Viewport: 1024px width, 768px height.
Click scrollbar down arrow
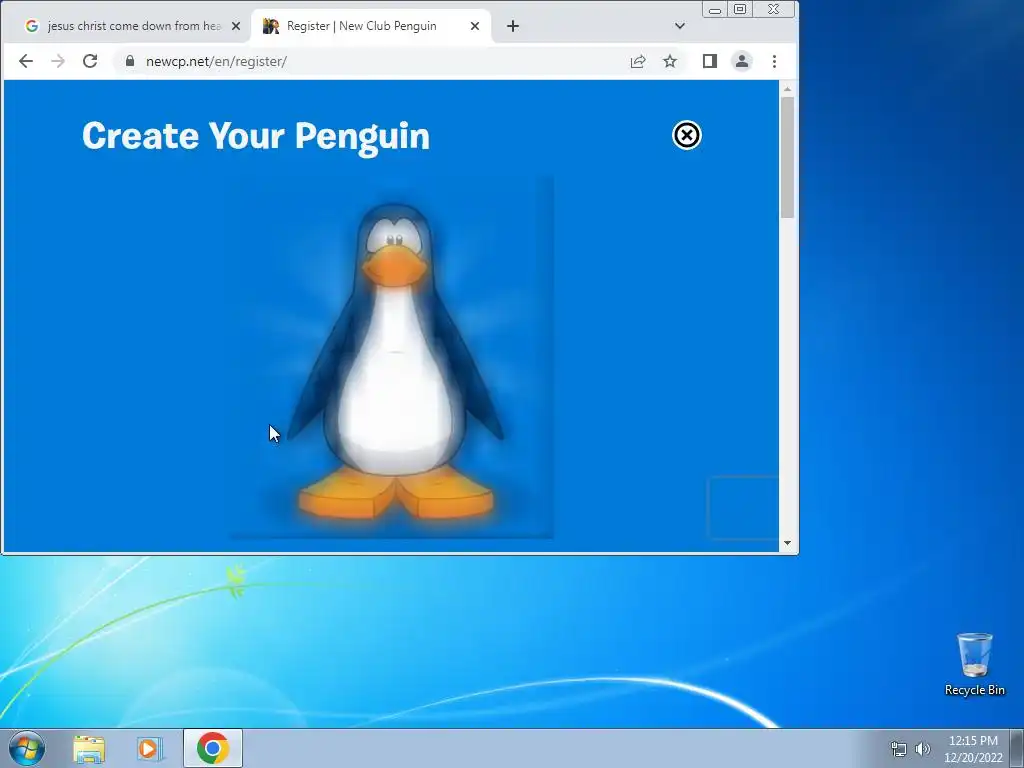click(787, 543)
